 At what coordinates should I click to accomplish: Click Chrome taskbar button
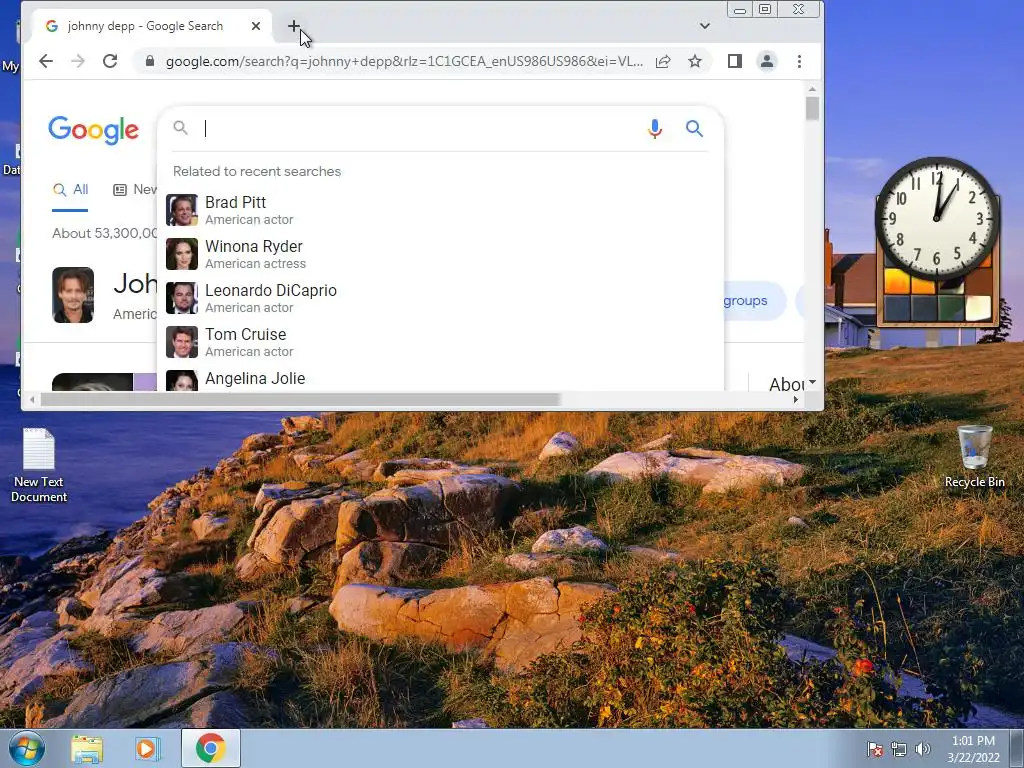coord(210,748)
